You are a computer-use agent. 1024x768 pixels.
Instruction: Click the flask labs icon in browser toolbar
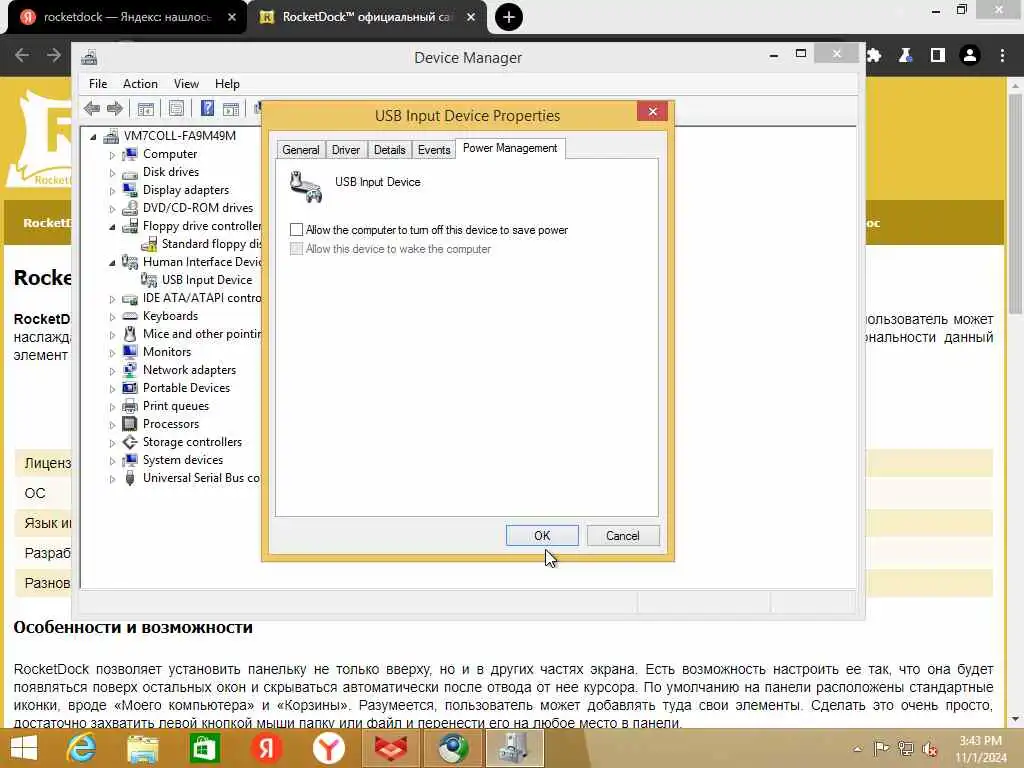tap(905, 56)
